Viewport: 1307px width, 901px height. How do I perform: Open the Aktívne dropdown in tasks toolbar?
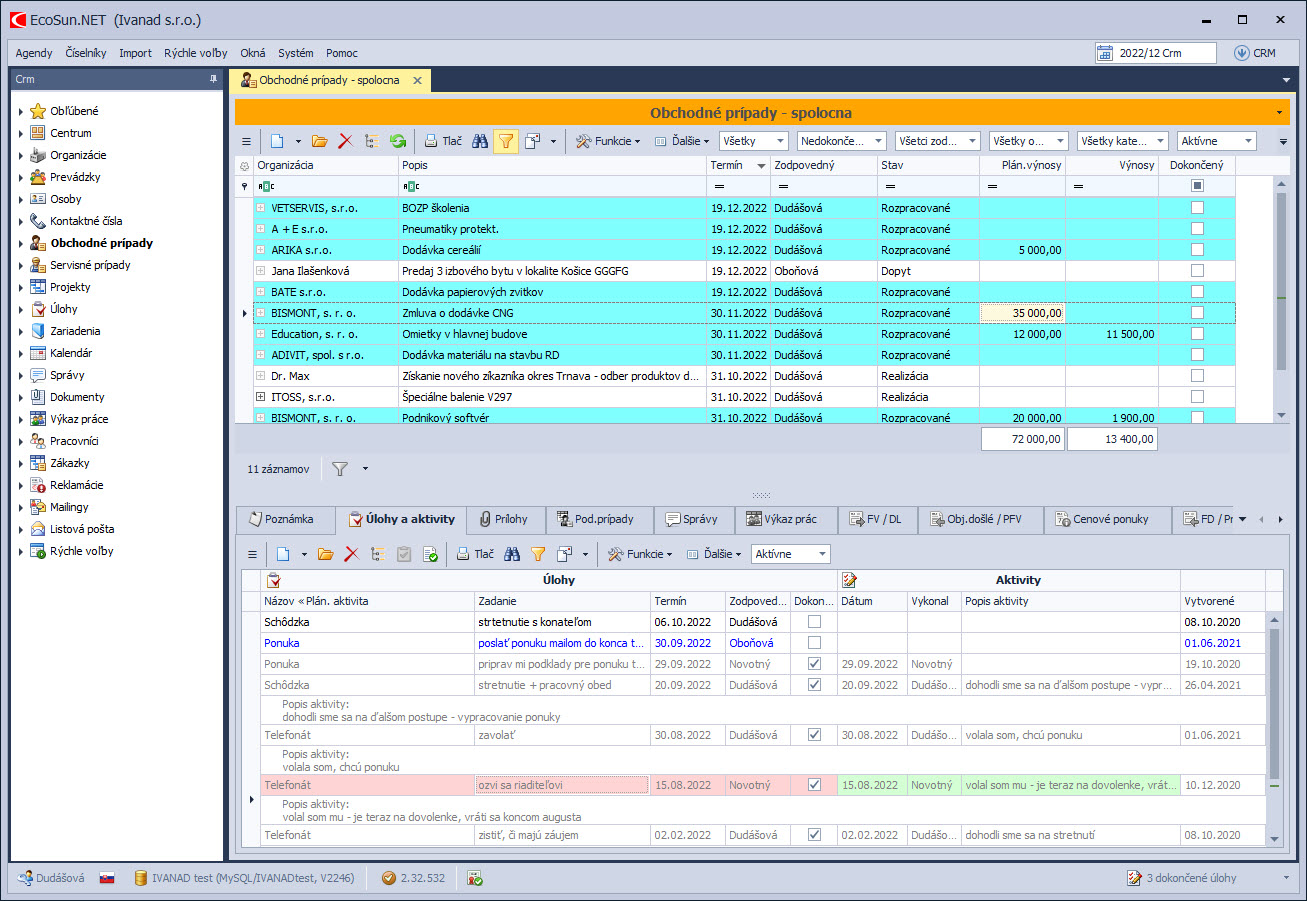(790, 554)
